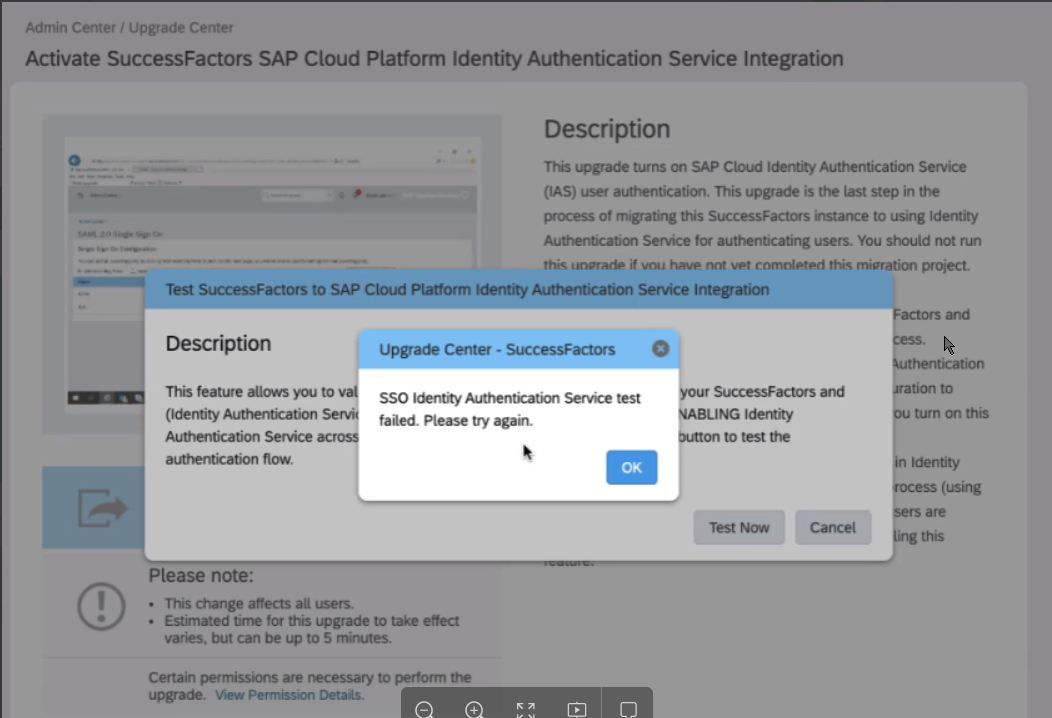Click the 'Activate SuccessFactors SAP Cloud Platform' page heading
Screen dimensions: 1052x718
pyautogui.click(x=434, y=59)
